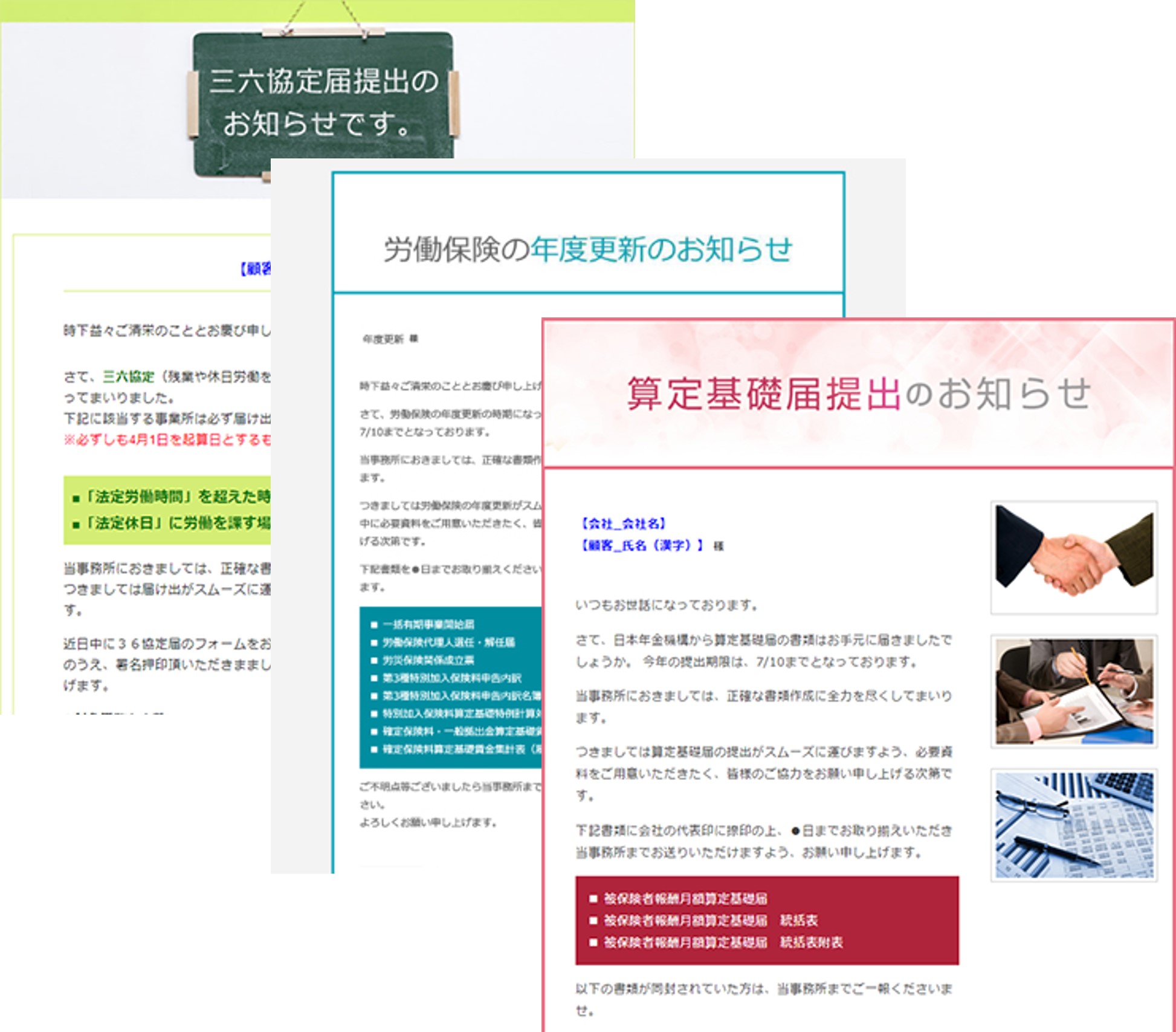Screen dimensions: 1176x1032
Task: Click the line つきましては算定基礎届の提出がスムーズに
Action: tap(764, 752)
